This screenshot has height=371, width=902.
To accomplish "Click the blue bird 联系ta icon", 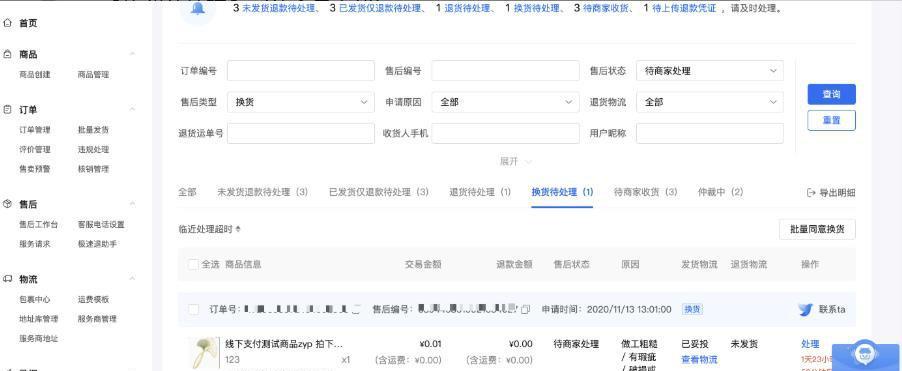I will pos(805,309).
